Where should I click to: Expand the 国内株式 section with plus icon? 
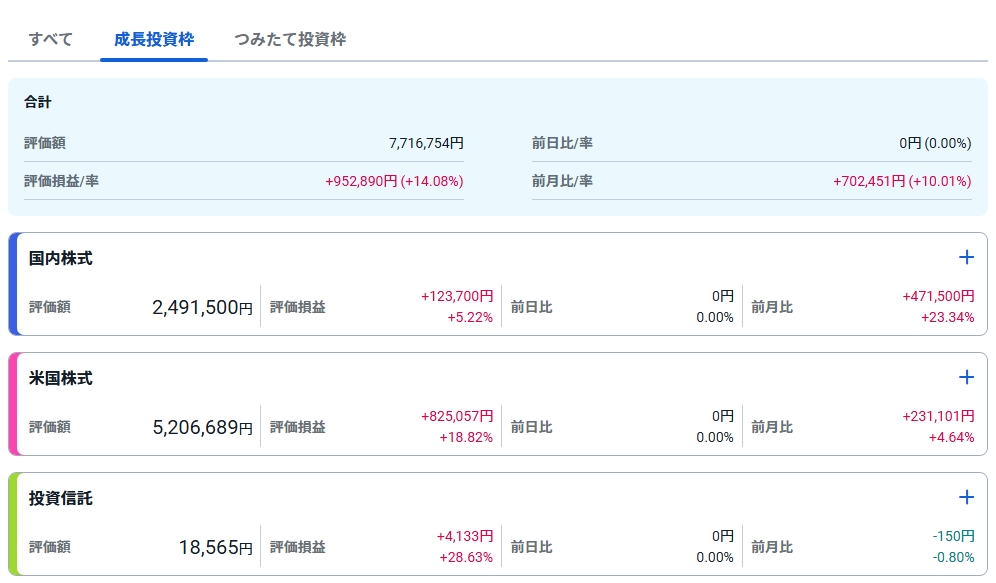point(966,258)
